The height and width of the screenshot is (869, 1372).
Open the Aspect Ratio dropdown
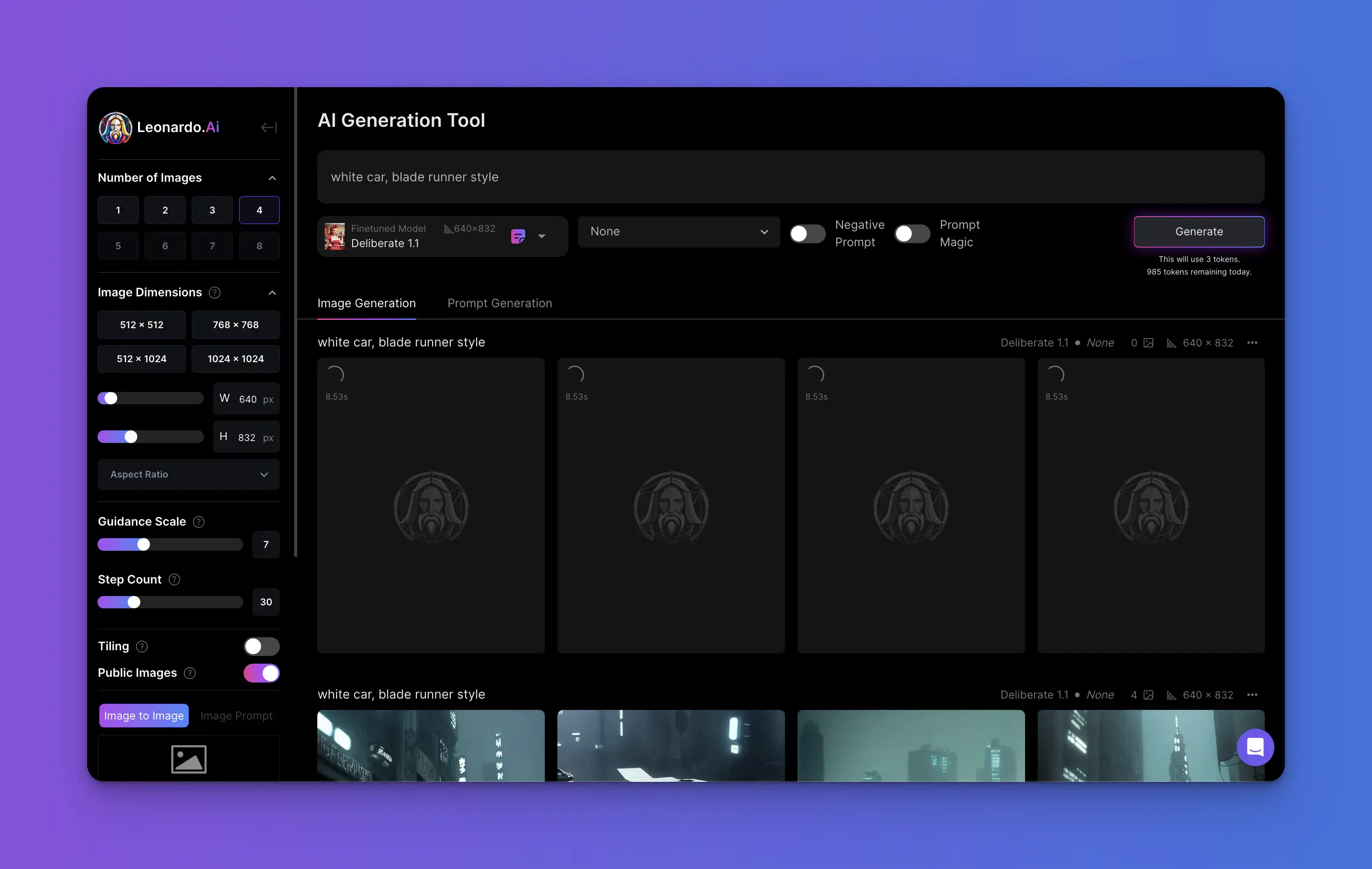[189, 475]
